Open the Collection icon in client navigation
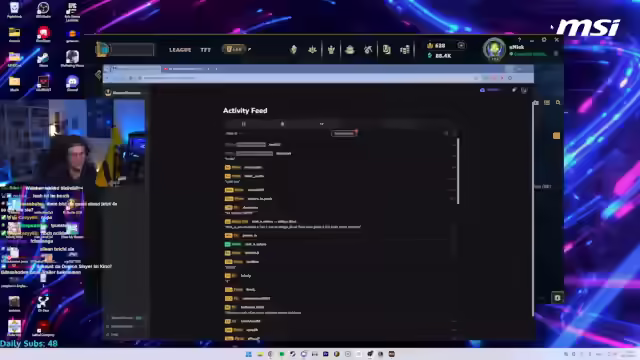 tap(387, 50)
